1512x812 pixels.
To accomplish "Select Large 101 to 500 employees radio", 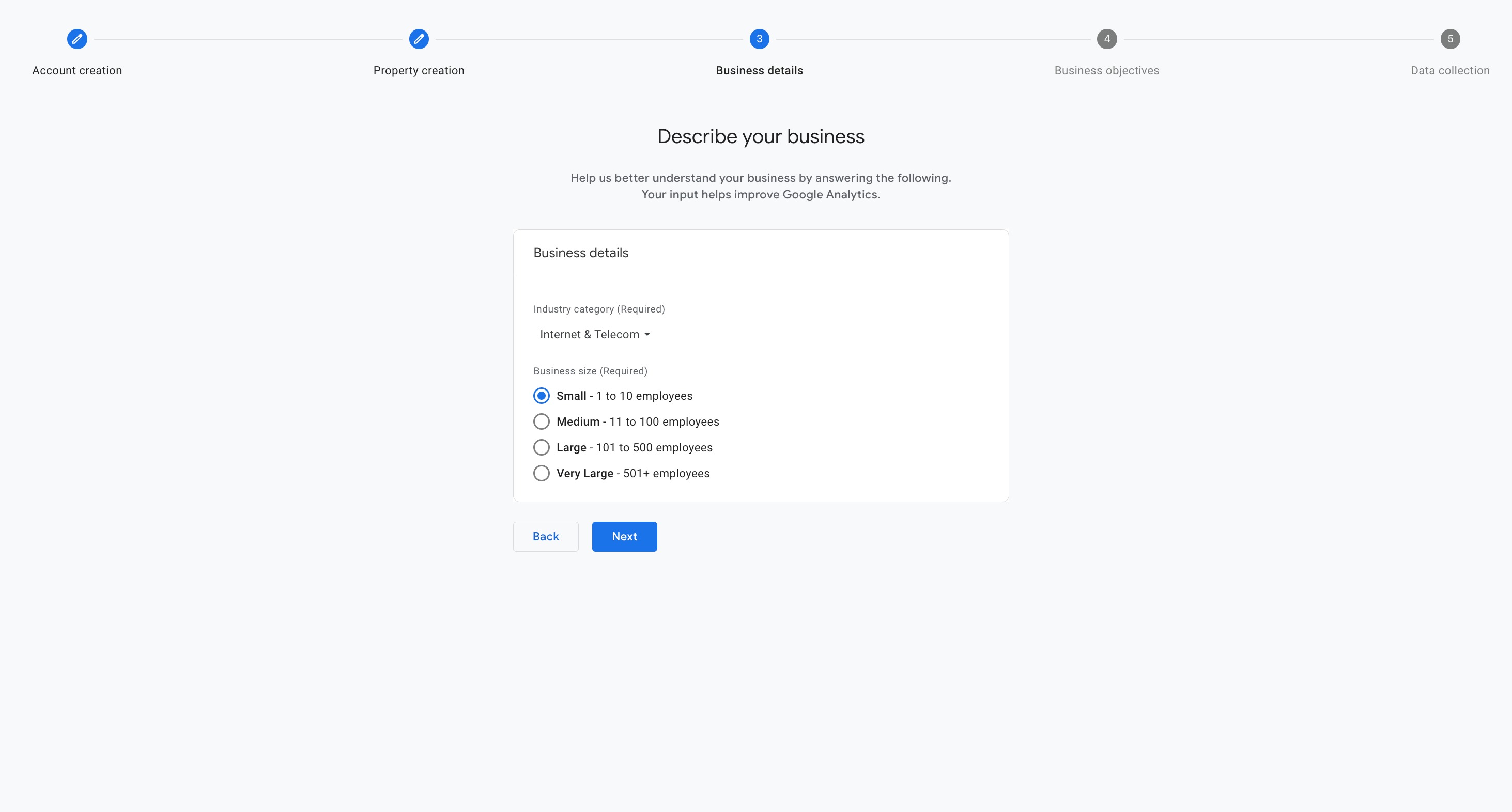I will [541, 448].
